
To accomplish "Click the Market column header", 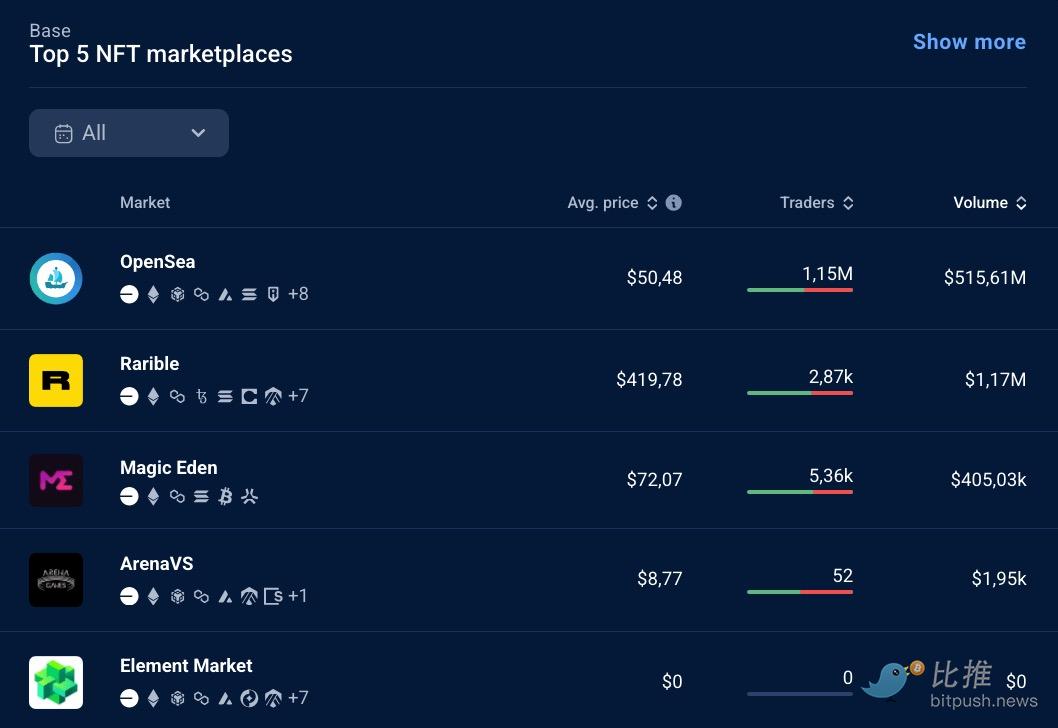I will (x=145, y=202).
